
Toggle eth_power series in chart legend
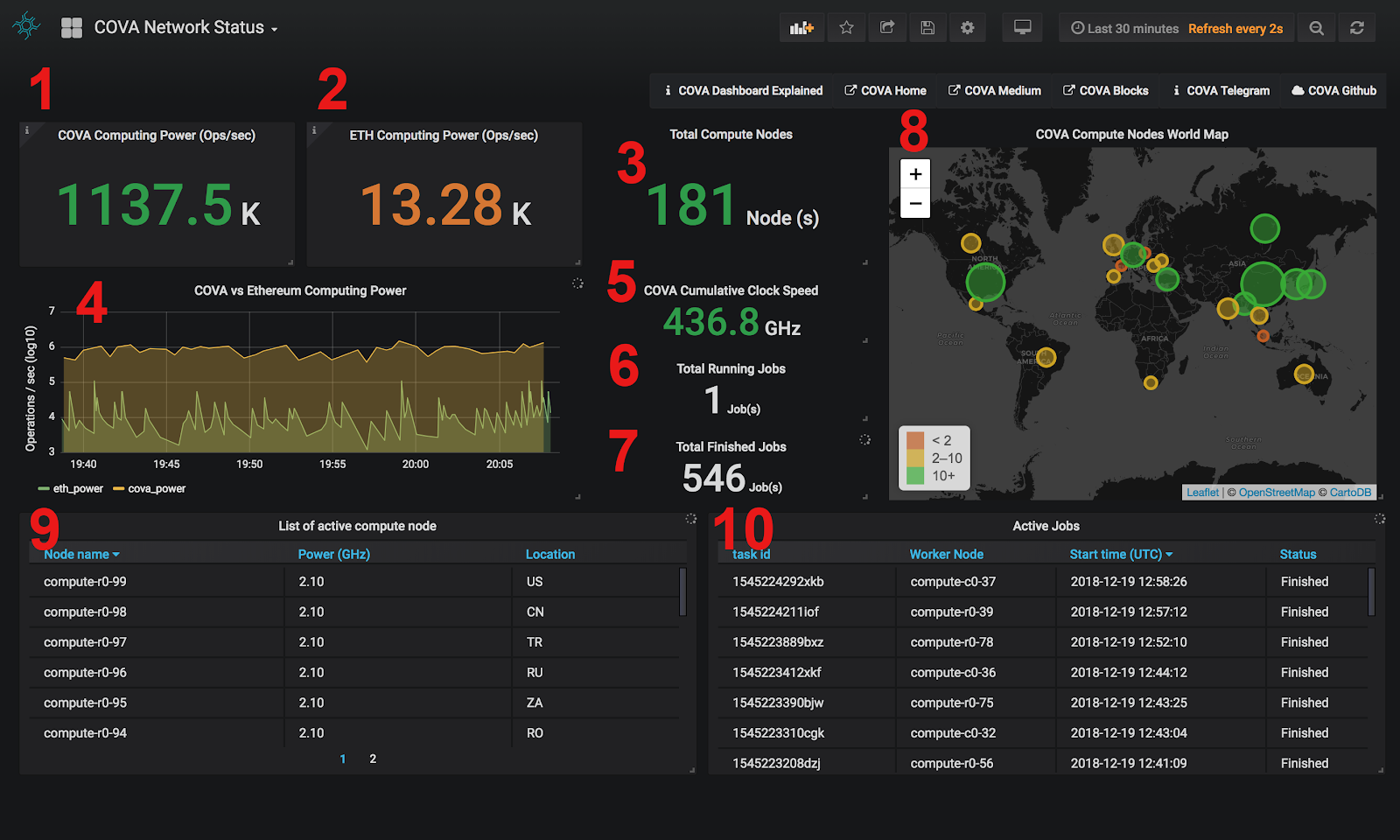pyautogui.click(x=77, y=489)
